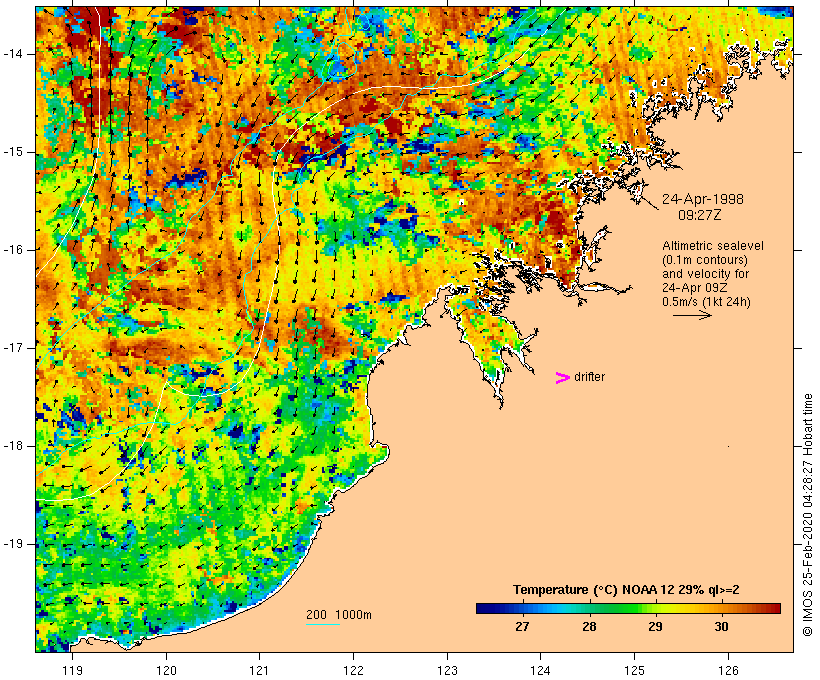Viewport: 820px width, 680px height.
Task: Click the latitude axis label -19
Action: point(12,544)
